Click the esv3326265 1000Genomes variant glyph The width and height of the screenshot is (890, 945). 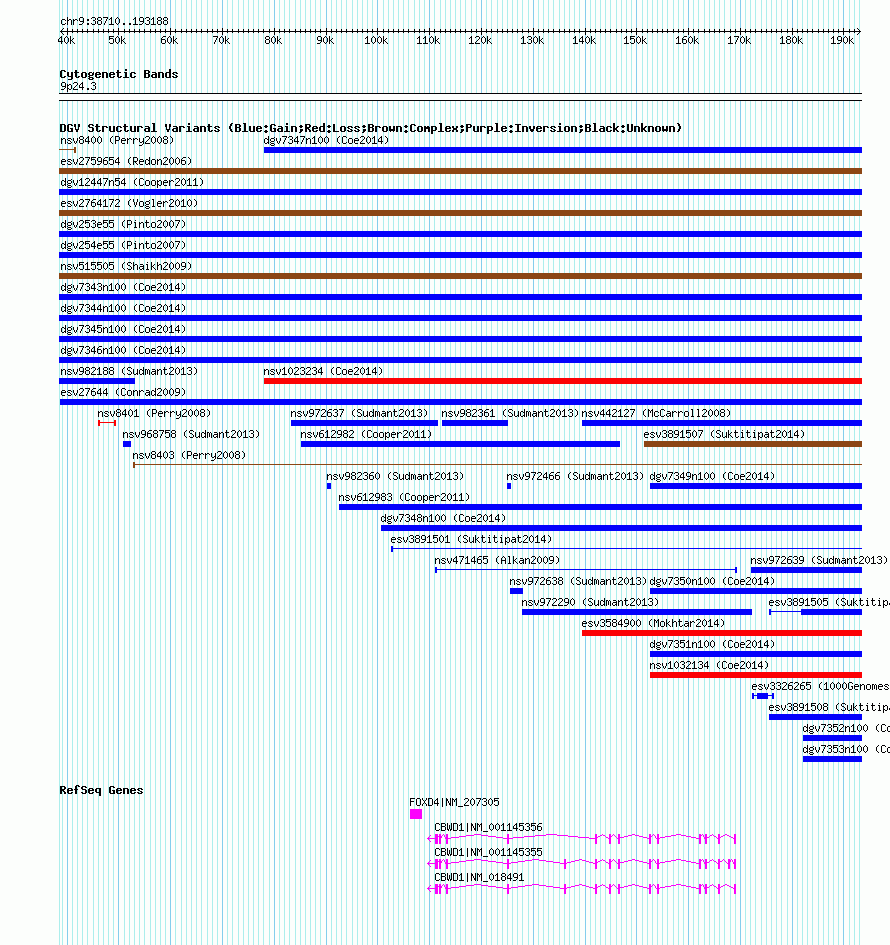point(763,696)
